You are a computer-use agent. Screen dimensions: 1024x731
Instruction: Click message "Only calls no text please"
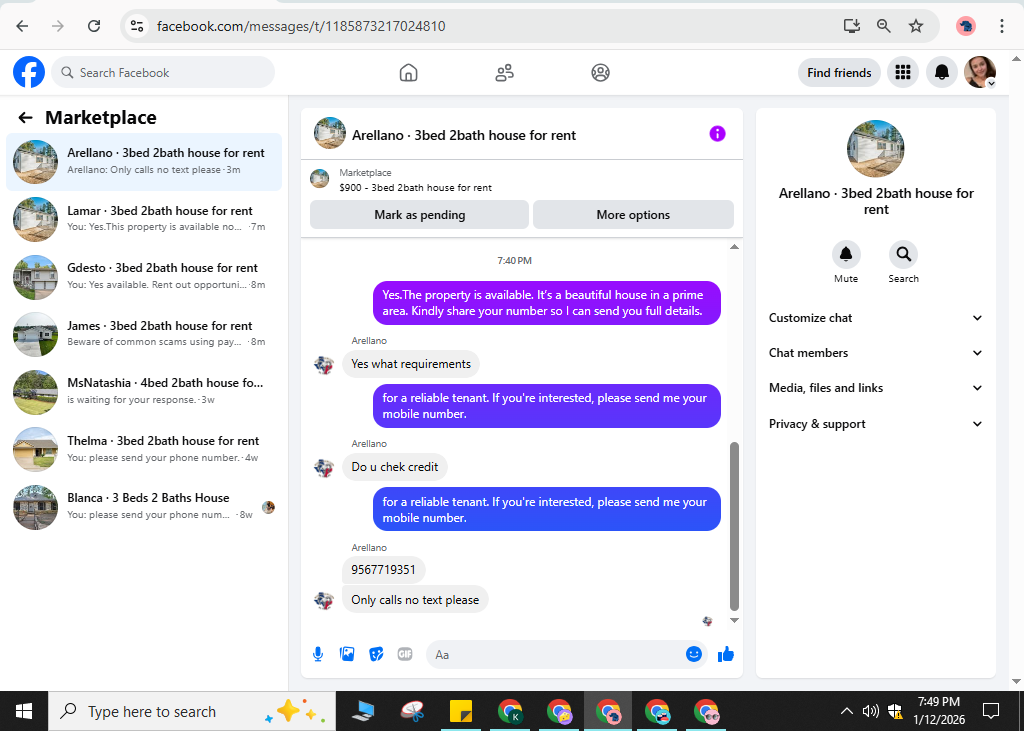(415, 600)
